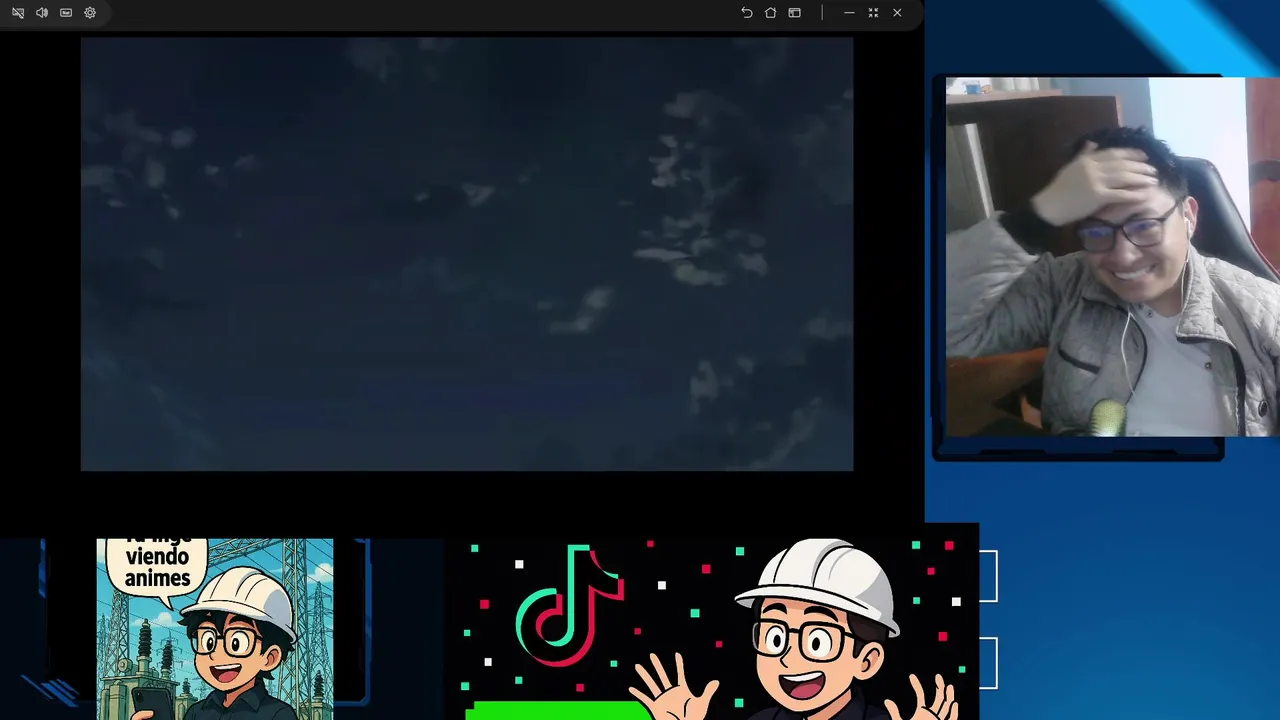
Task: Open the settings gear in title bar
Action: click(x=90, y=13)
